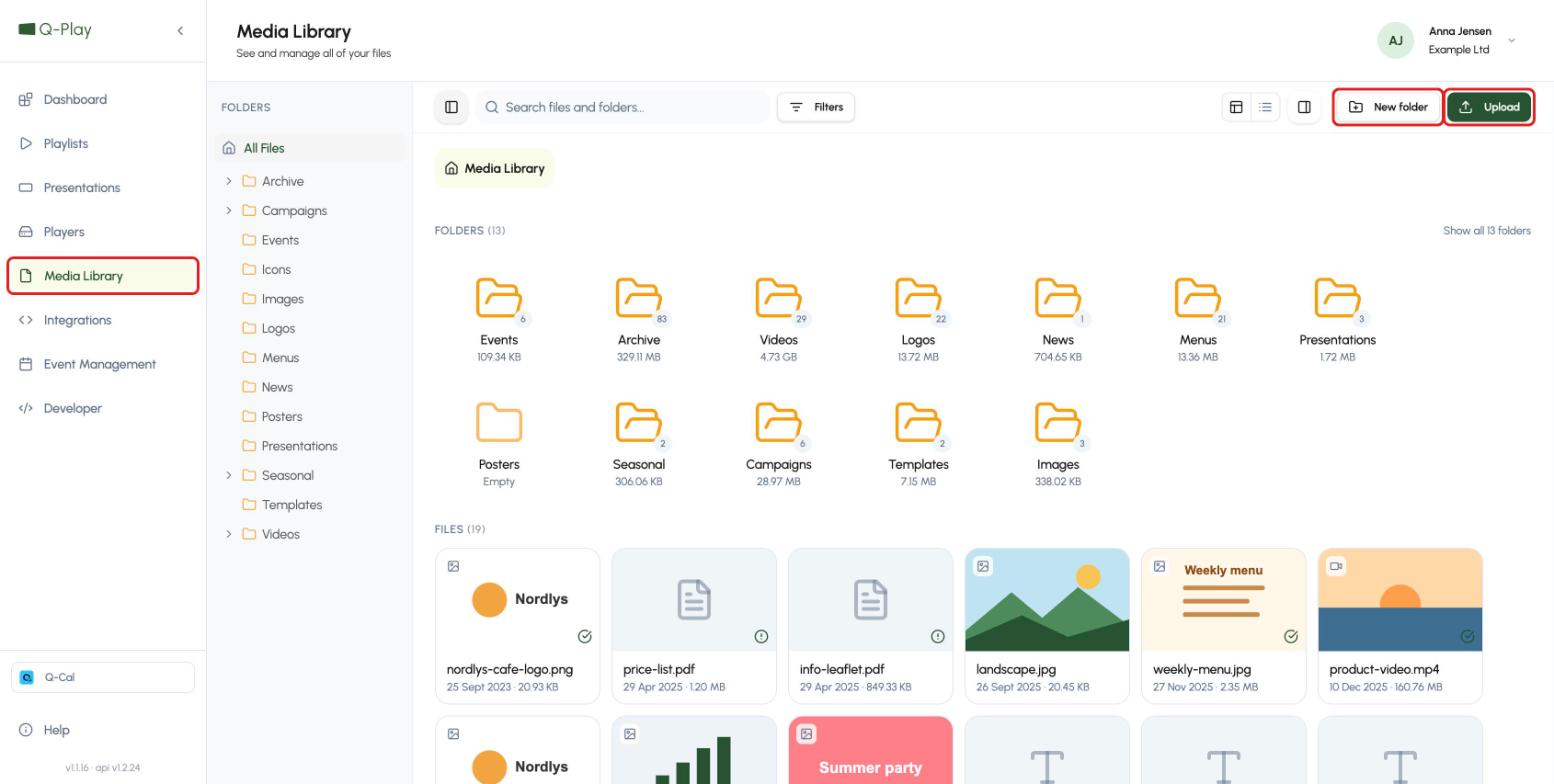The height and width of the screenshot is (784, 1554).
Task: Open the Videos folder icon in grid
Action: pos(778,298)
